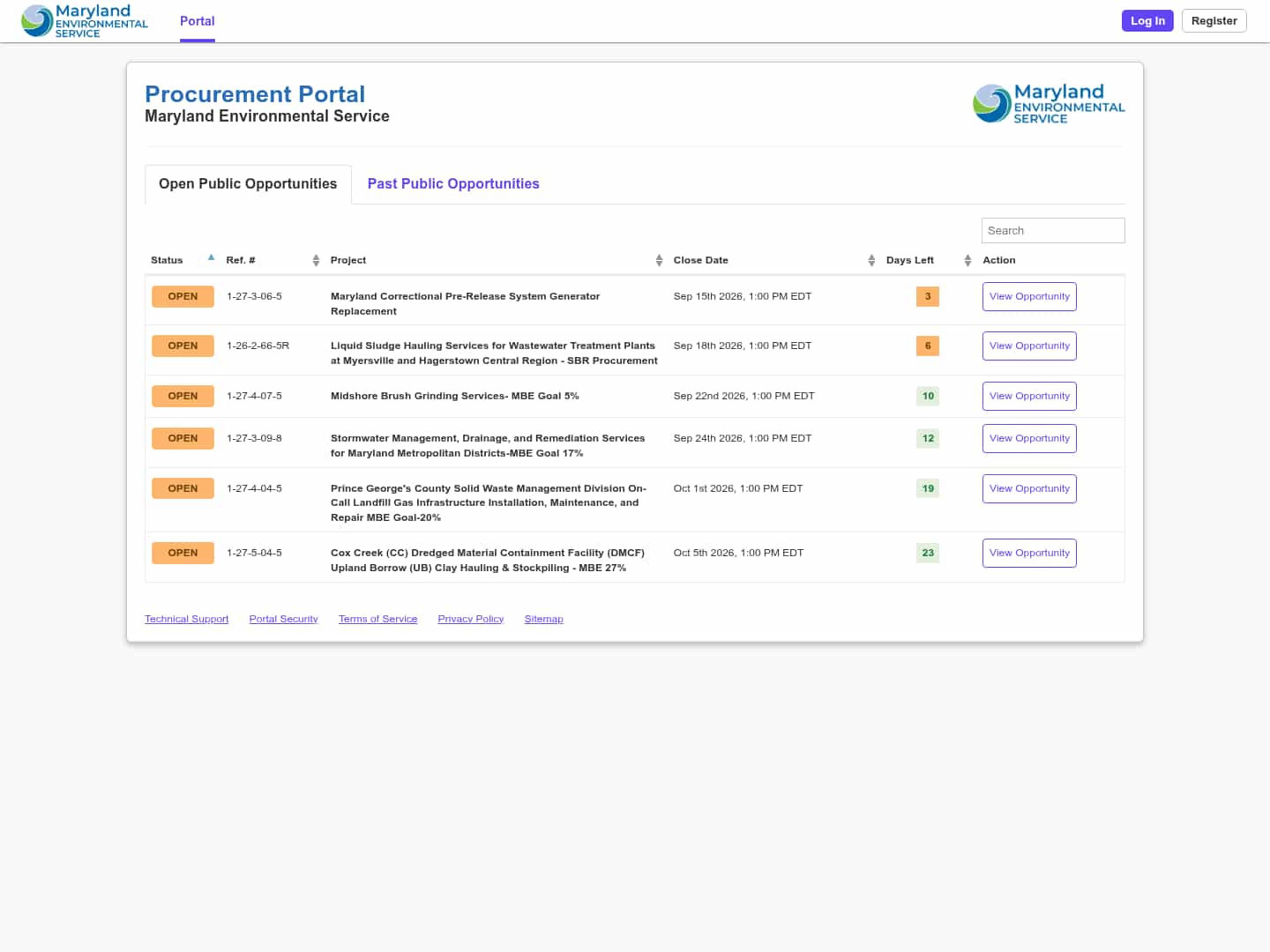Viewport: 1270px width, 952px height.
Task: Click close date Sep 18th 2026, 1:00 PM EDT
Action: click(x=743, y=346)
